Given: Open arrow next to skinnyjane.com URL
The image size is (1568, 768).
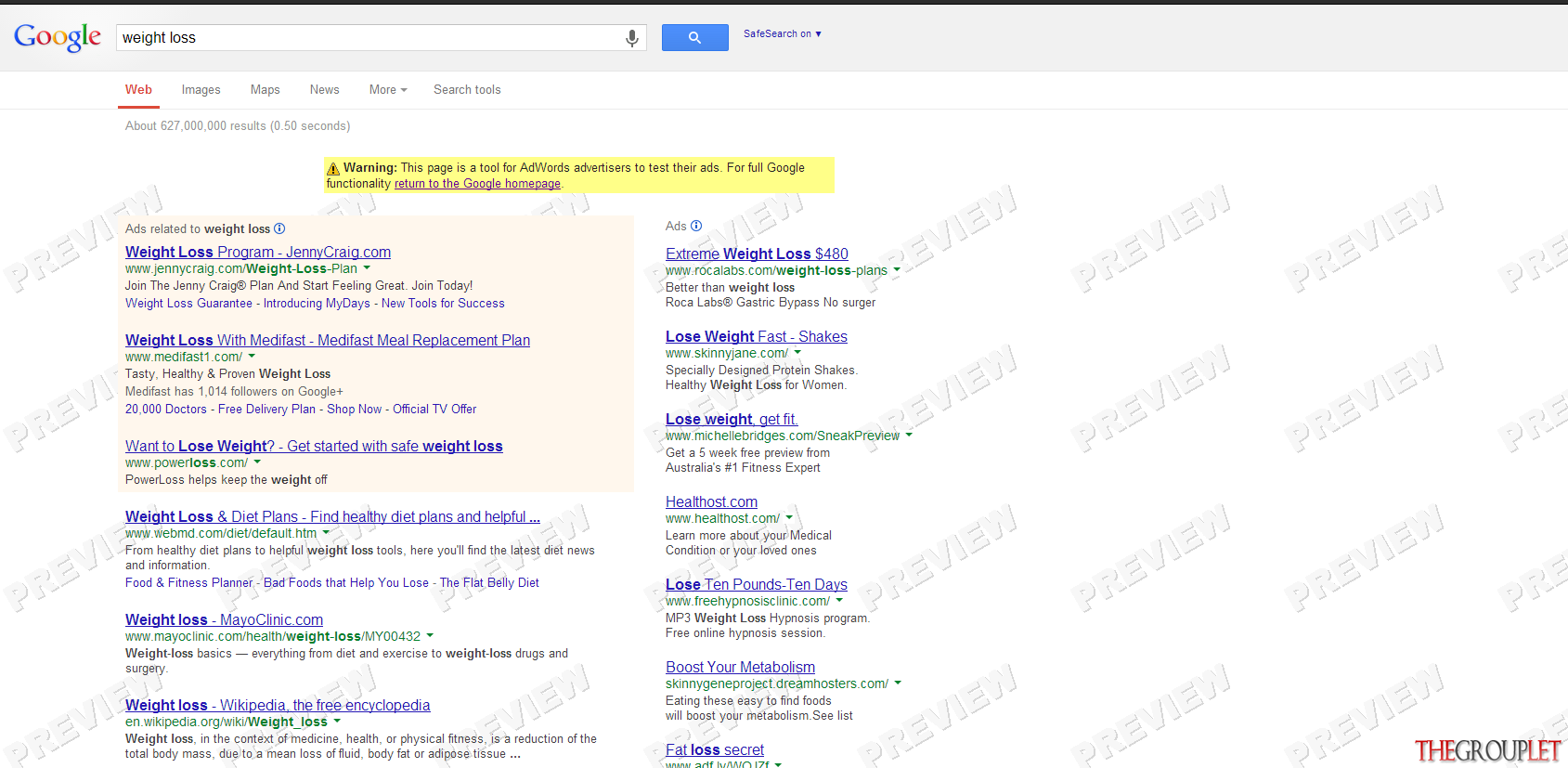Looking at the screenshot, I should pyautogui.click(x=797, y=352).
